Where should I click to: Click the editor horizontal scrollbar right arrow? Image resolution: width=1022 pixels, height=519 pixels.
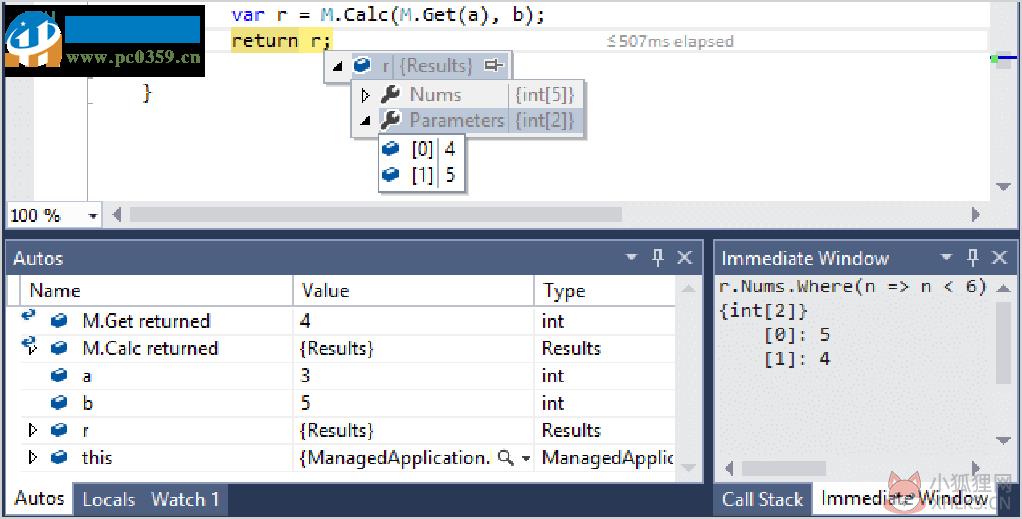coord(976,215)
